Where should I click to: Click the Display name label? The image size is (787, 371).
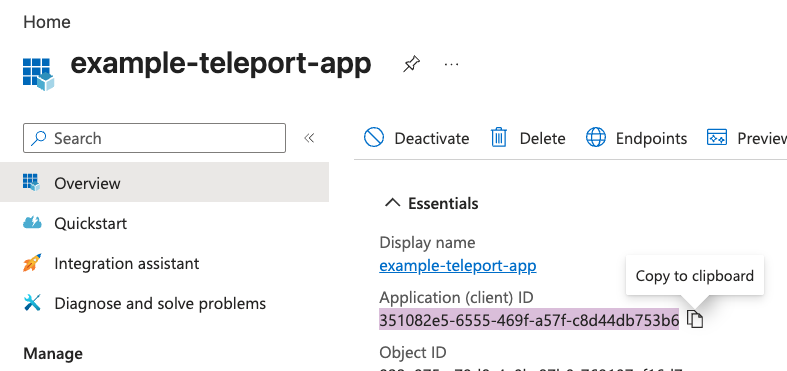[x=427, y=242]
